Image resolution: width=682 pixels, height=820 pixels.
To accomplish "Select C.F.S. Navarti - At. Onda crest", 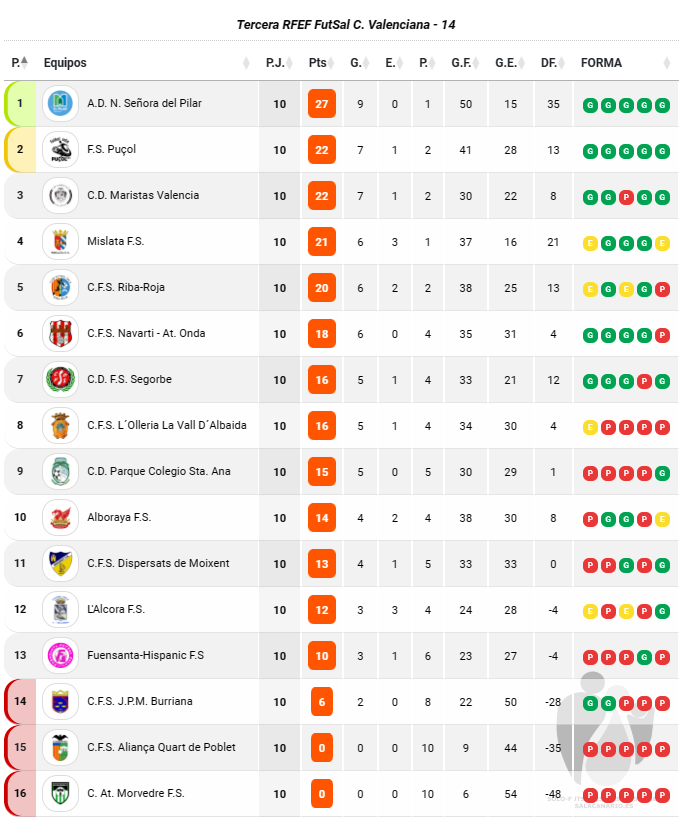I will [x=60, y=334].
